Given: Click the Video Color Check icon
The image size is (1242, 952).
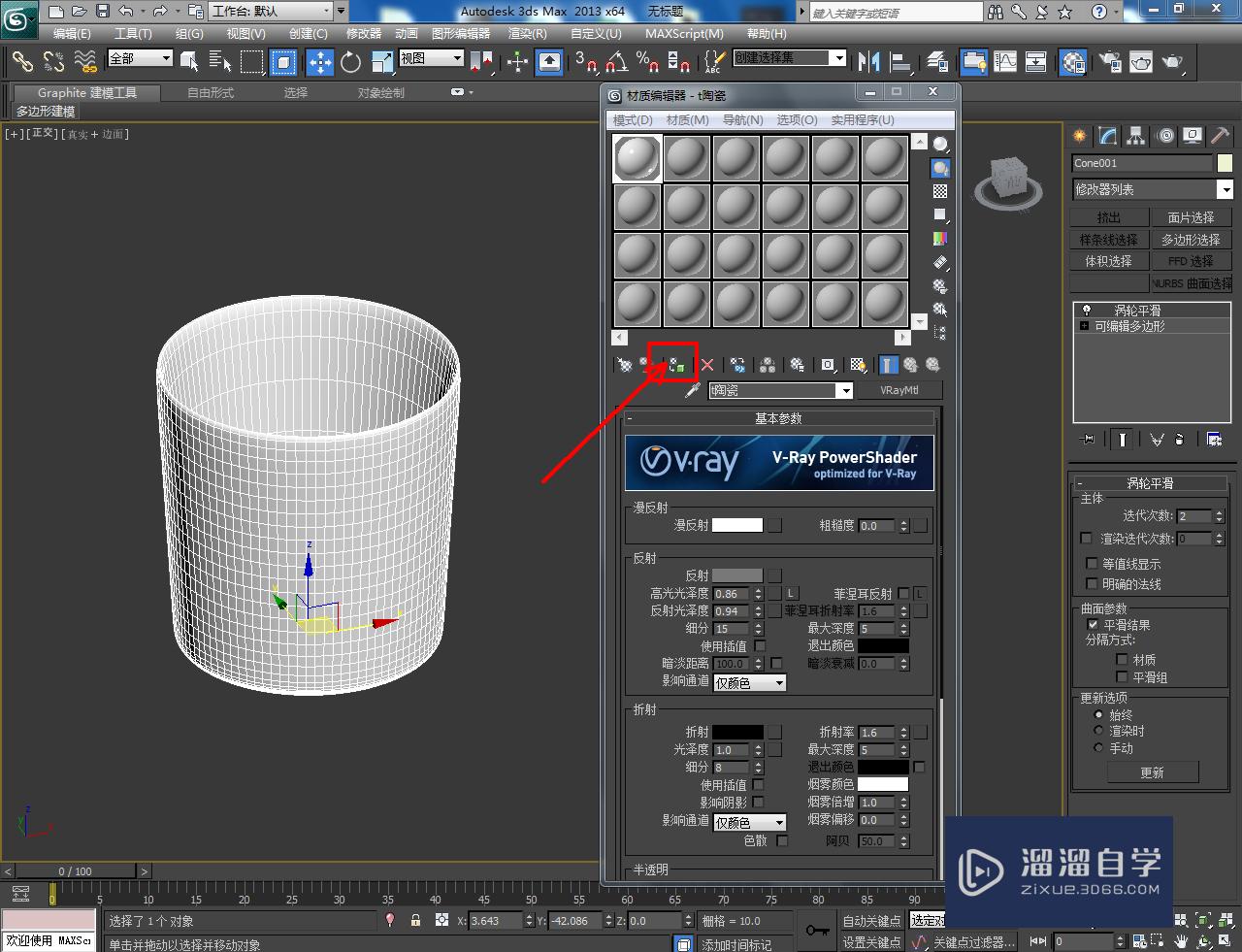Looking at the screenshot, I should 939,238.
